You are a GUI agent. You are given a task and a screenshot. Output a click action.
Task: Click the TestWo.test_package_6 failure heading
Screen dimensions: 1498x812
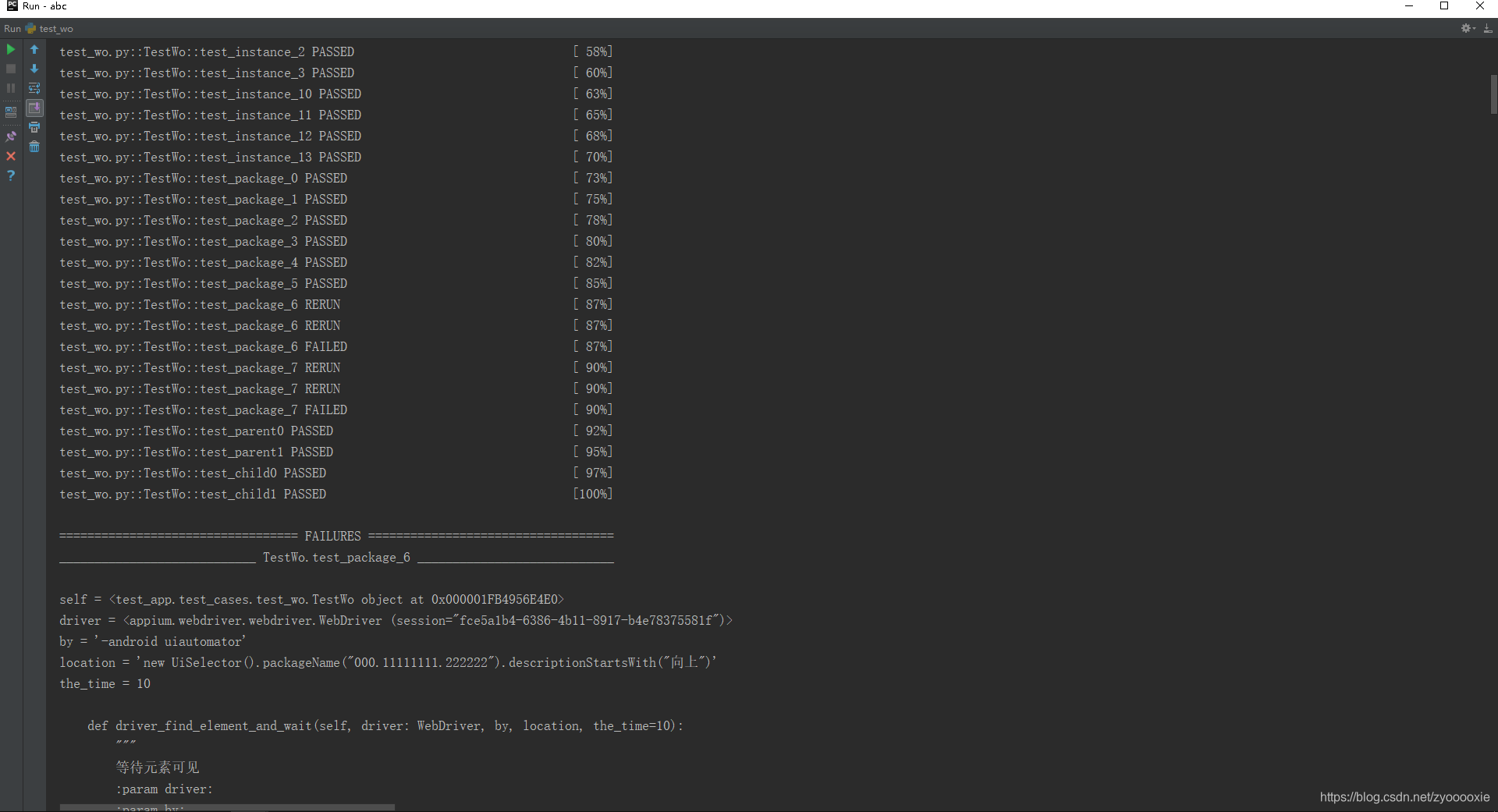point(336,557)
